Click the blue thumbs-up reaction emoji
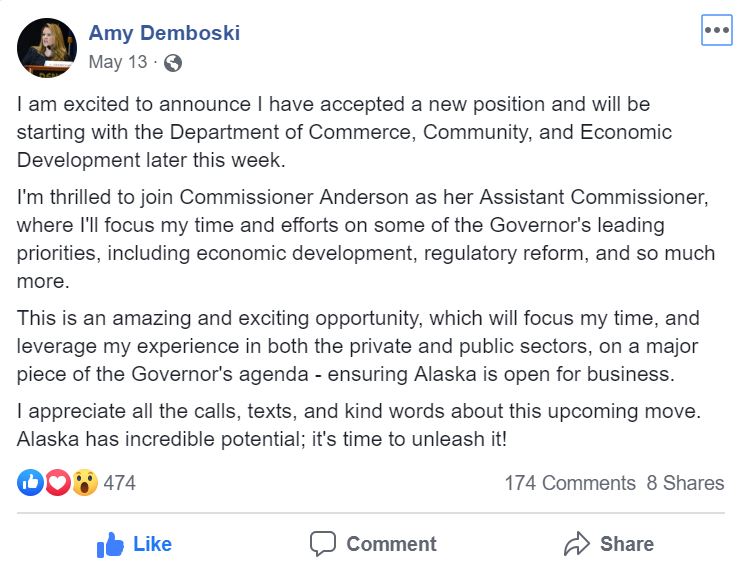This screenshot has width=739, height=568. click(x=30, y=483)
